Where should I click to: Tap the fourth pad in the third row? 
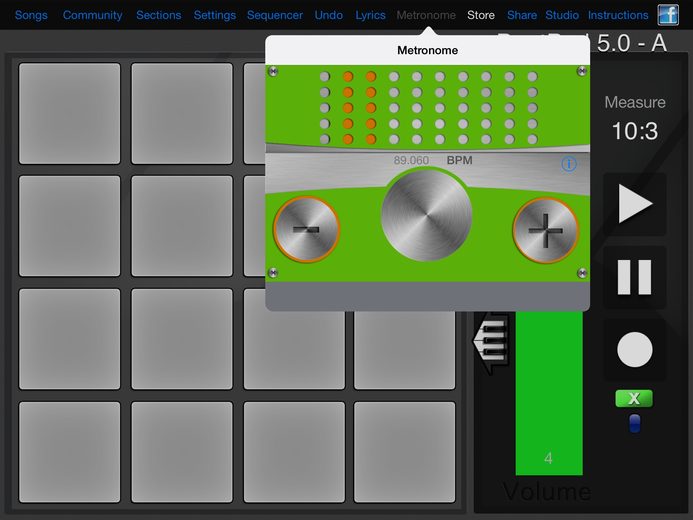pos(404,350)
